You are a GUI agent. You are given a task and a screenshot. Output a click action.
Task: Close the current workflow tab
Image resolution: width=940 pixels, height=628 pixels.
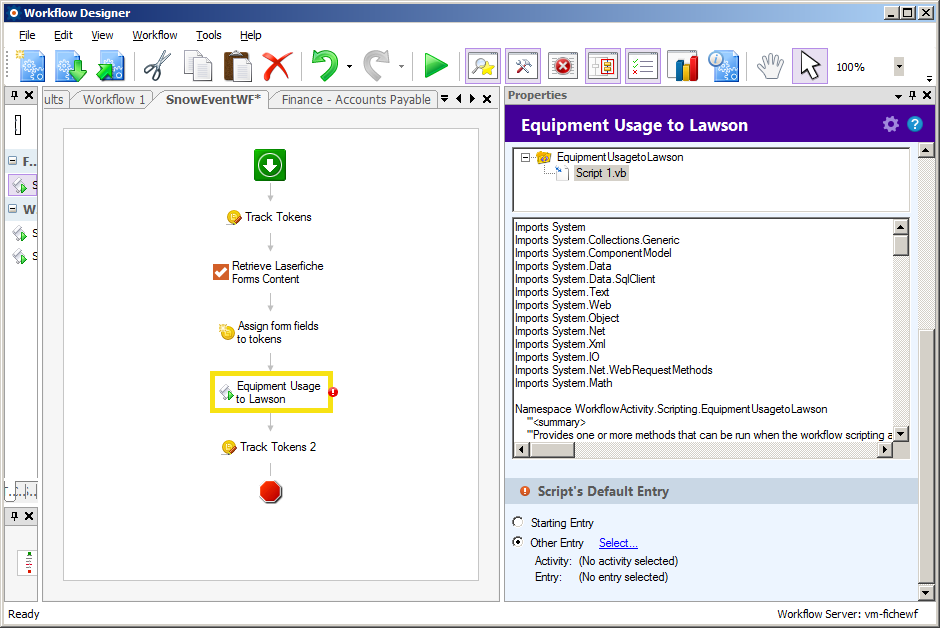point(487,99)
